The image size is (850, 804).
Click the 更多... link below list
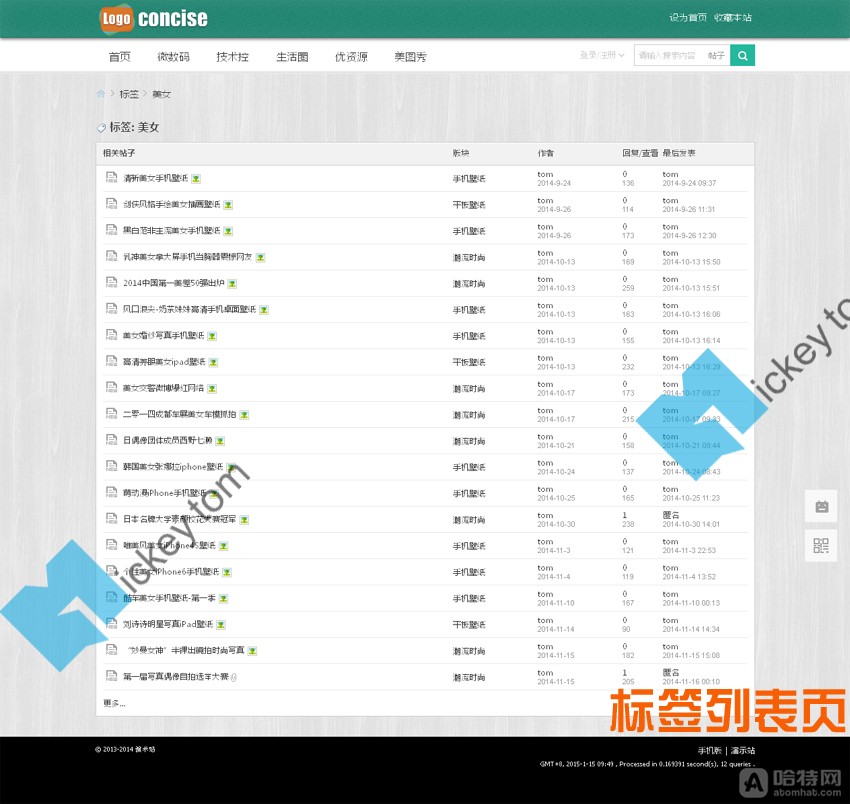point(114,703)
